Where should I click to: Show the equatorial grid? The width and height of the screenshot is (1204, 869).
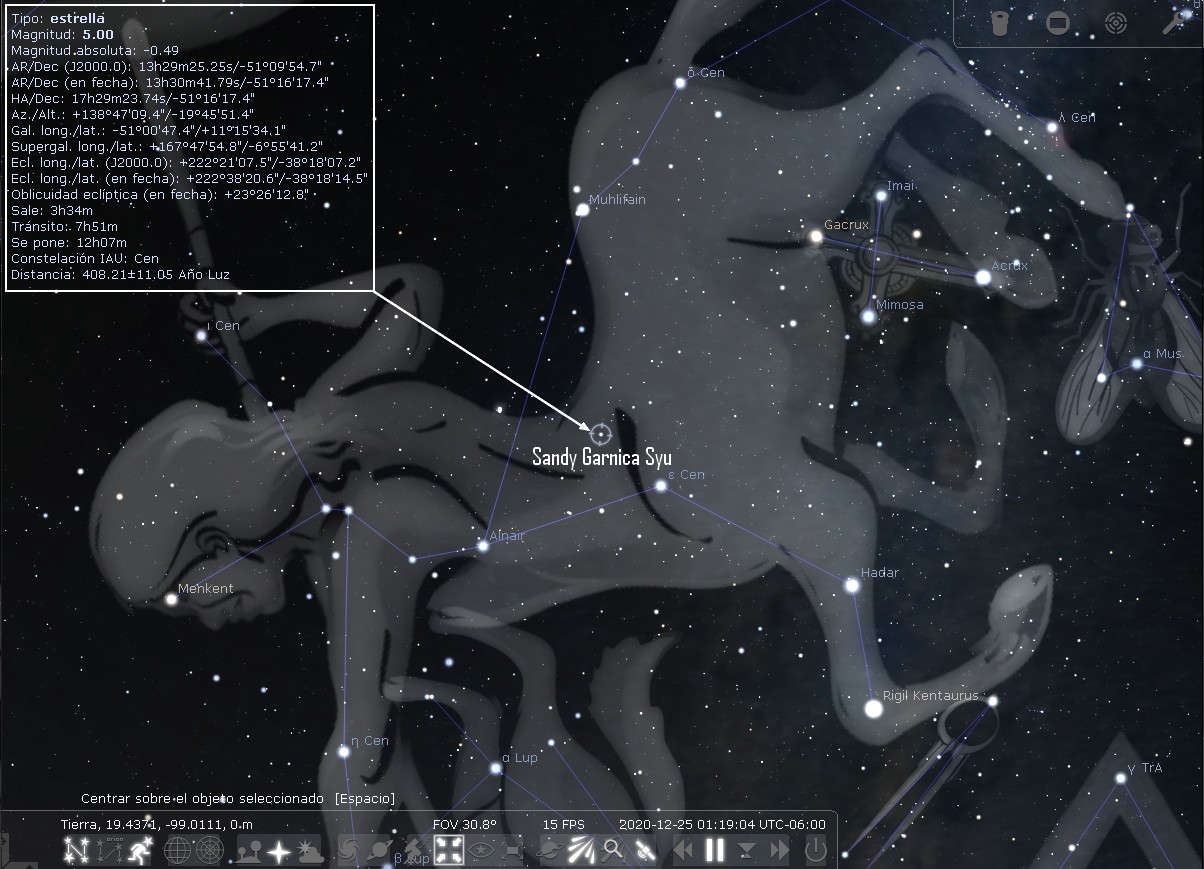[177, 851]
